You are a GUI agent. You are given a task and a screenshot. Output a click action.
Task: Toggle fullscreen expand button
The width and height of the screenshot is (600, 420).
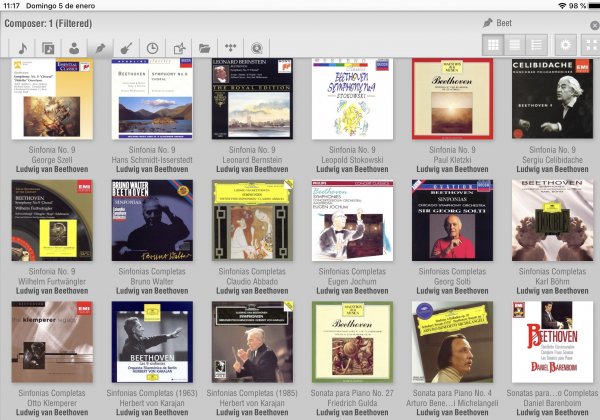[x=591, y=45]
